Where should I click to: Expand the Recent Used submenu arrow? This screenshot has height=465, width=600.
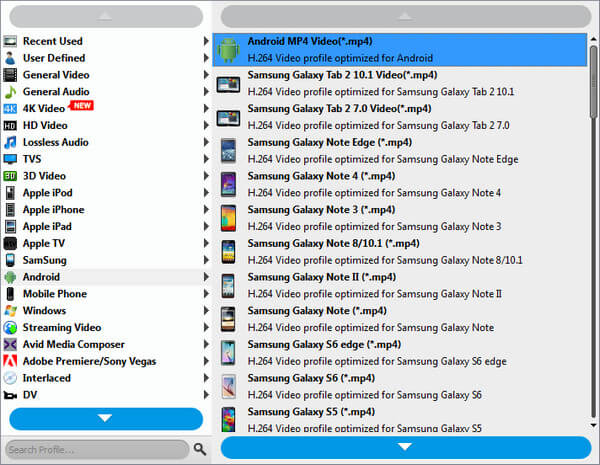[x=206, y=41]
